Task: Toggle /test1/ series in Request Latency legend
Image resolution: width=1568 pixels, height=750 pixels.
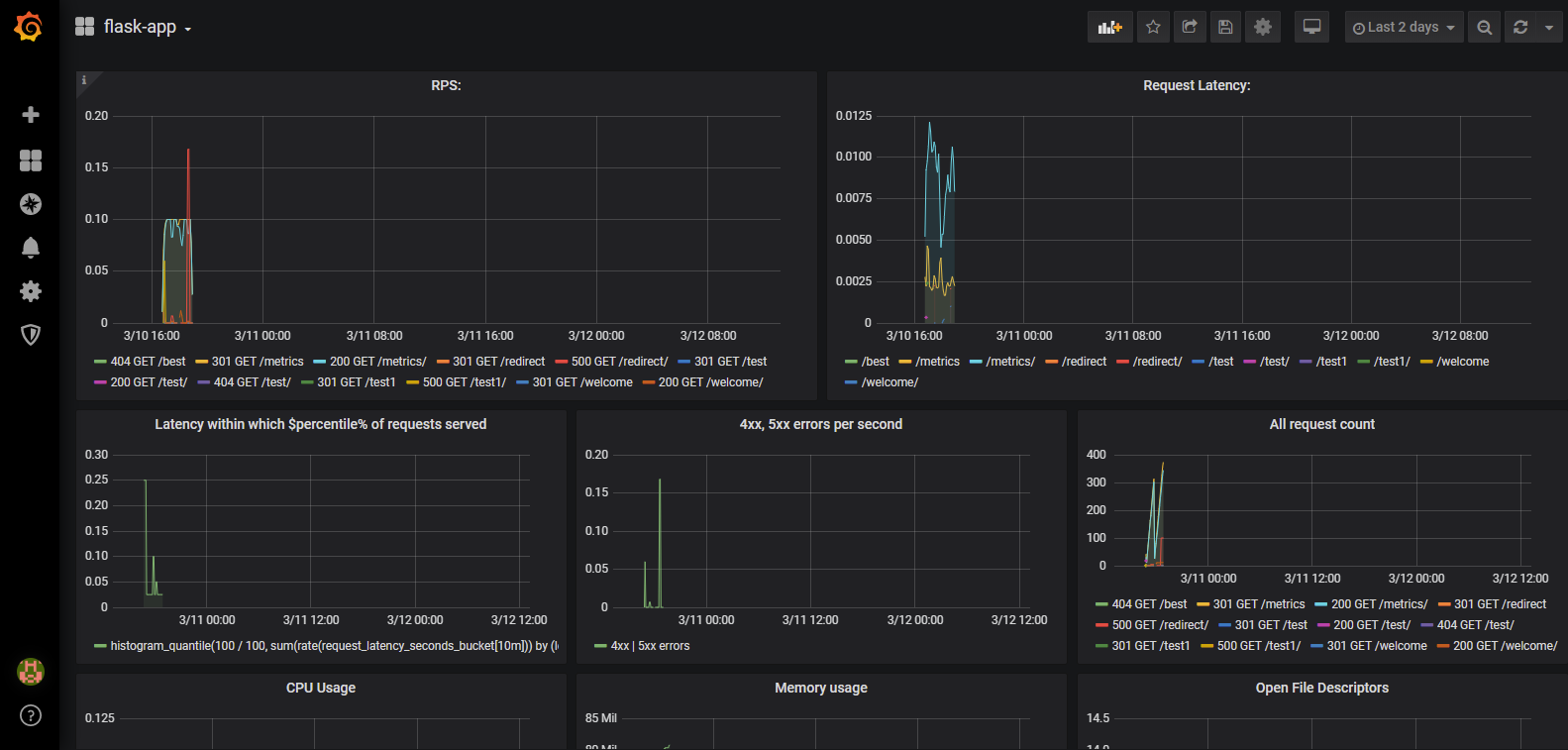Action: [x=1392, y=362]
